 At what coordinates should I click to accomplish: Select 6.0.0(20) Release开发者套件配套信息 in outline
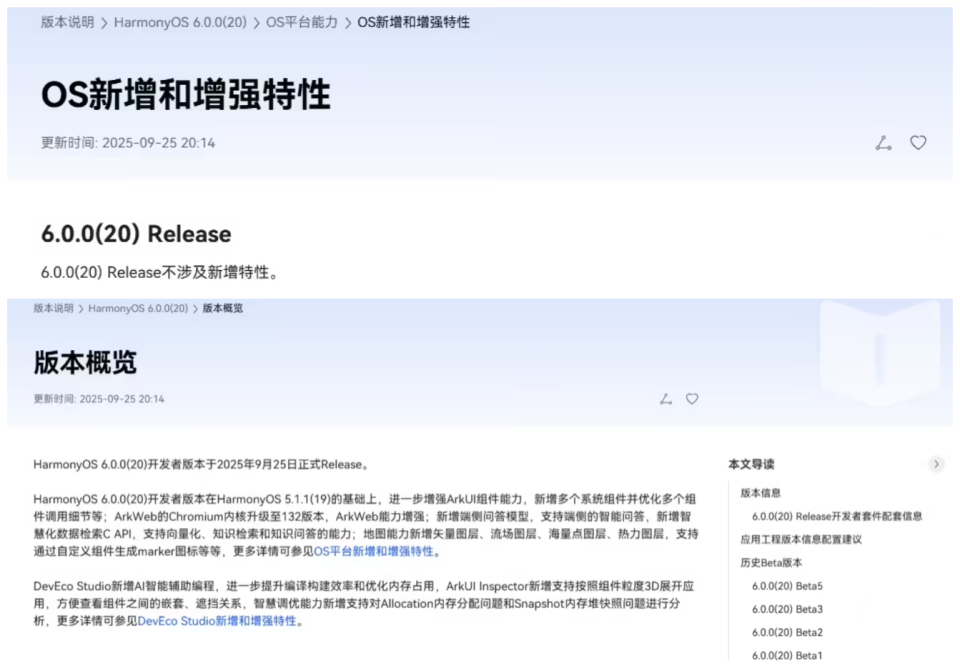837,516
